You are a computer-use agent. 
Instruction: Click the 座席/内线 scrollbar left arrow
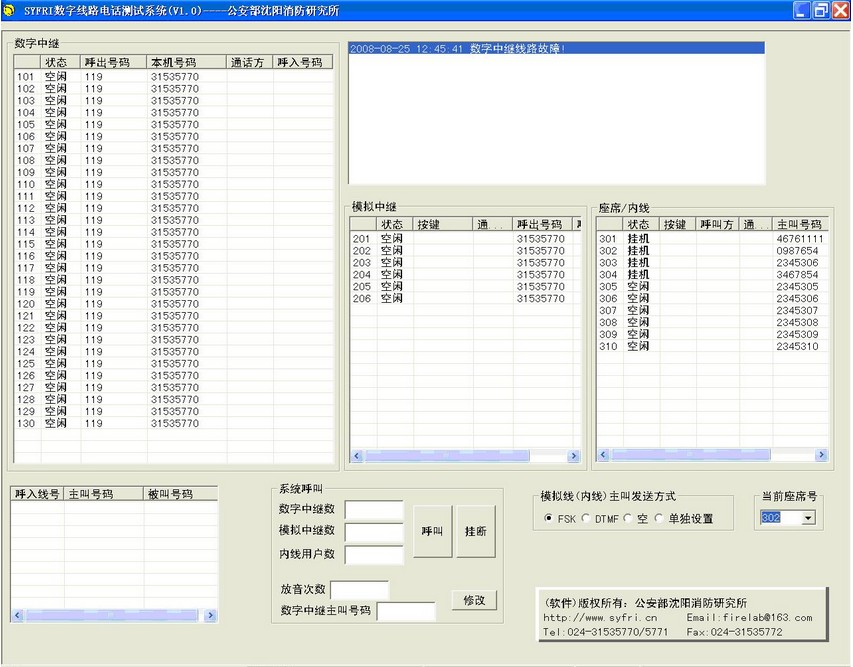point(603,455)
